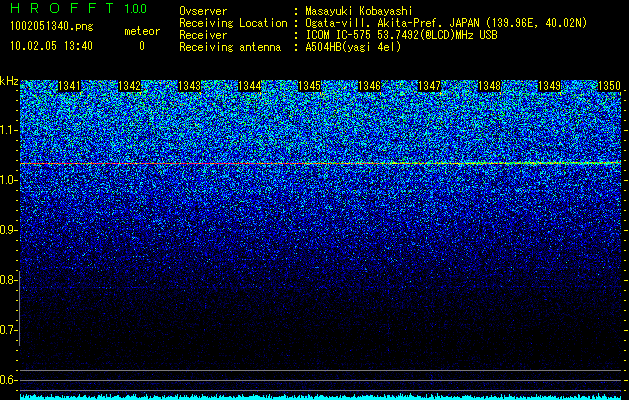629x400 pixels.
Task: Click the 1344 time marker
Action: click(250, 86)
